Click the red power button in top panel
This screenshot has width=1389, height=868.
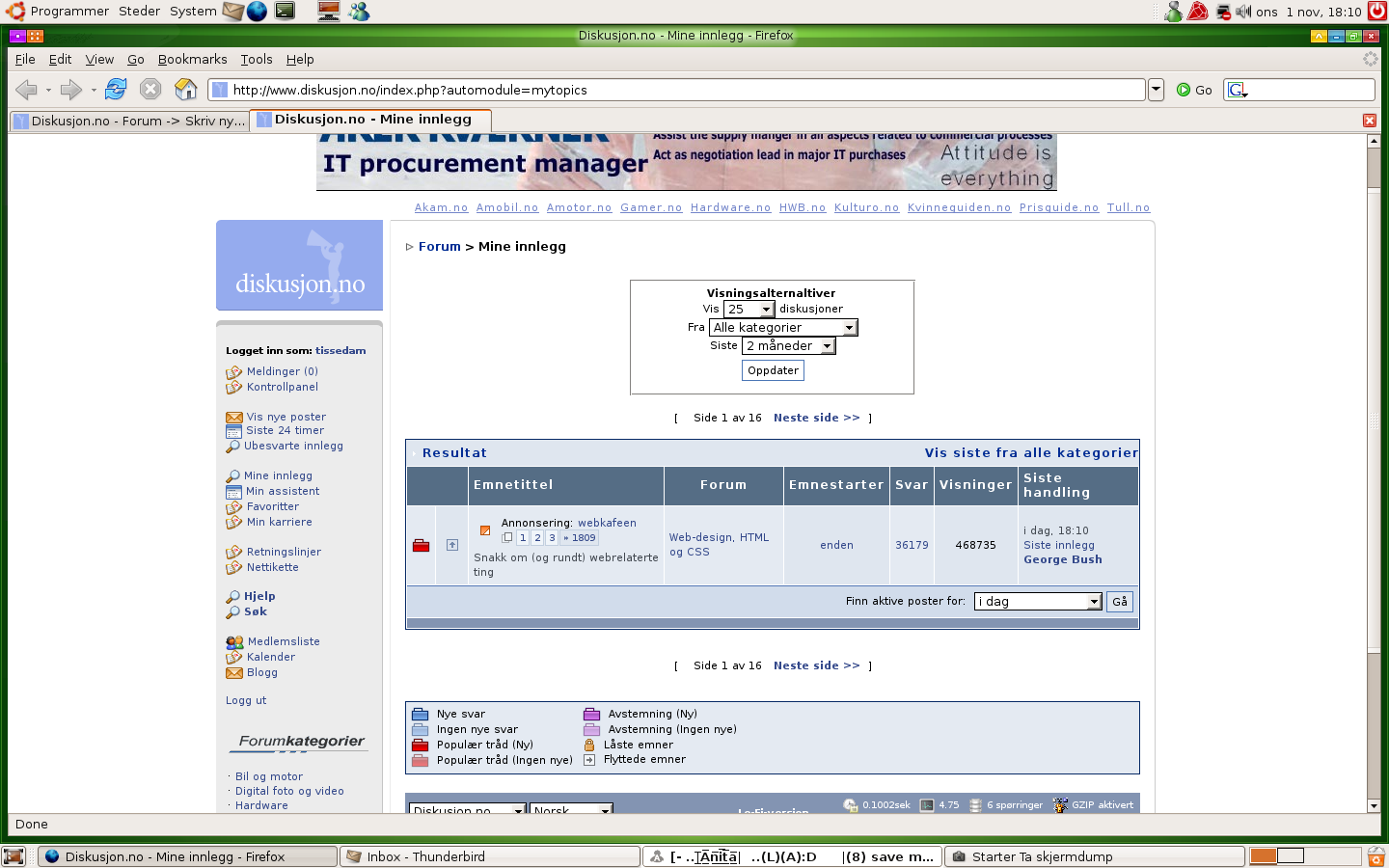pos(1377,12)
